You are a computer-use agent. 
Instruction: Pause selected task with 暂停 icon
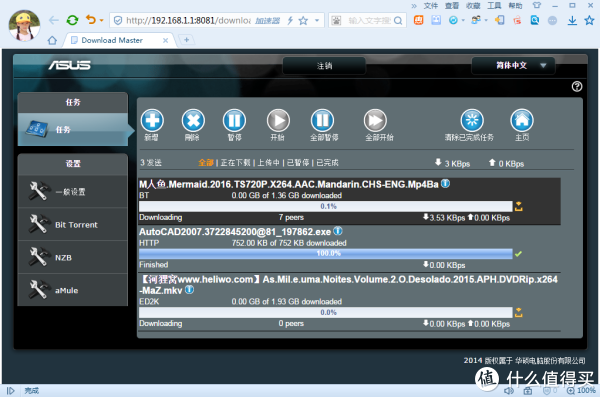(x=234, y=120)
